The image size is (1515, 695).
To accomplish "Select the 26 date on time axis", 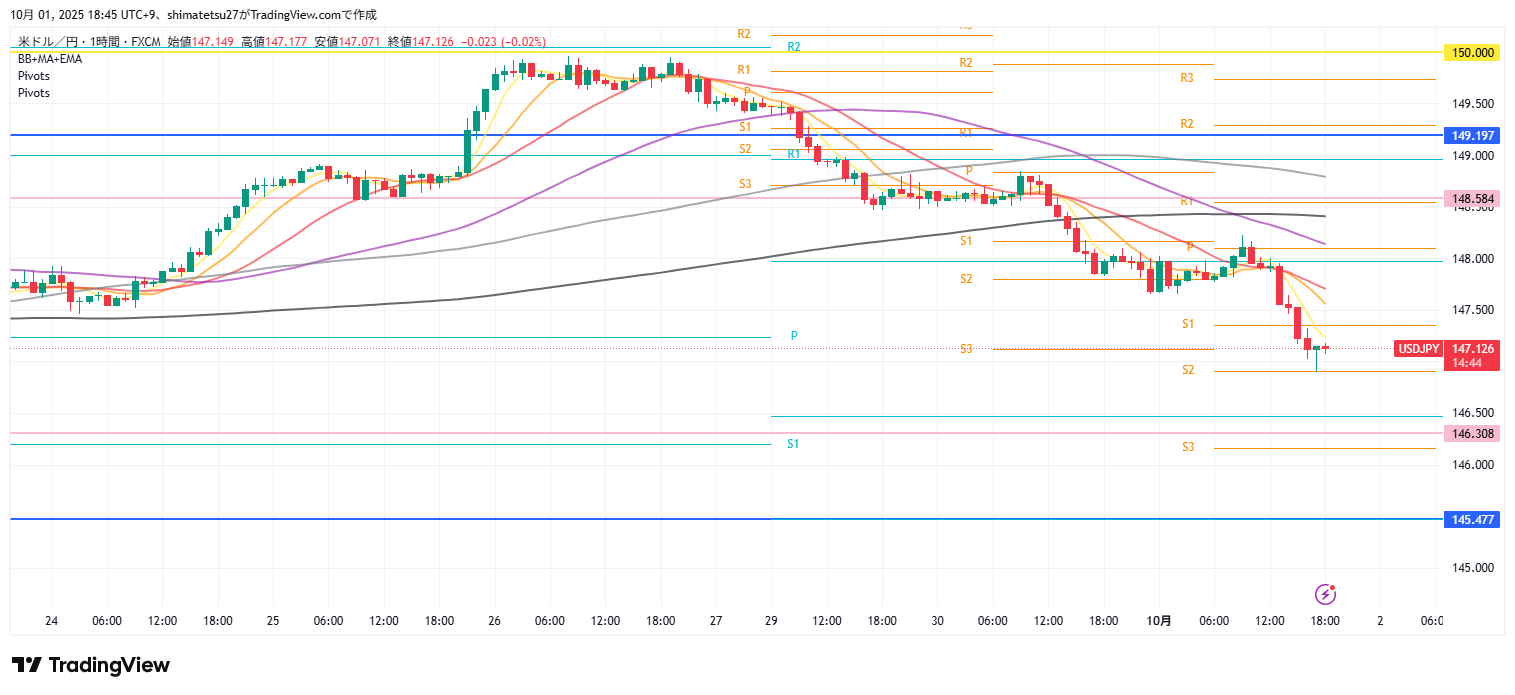I will 494,621.
